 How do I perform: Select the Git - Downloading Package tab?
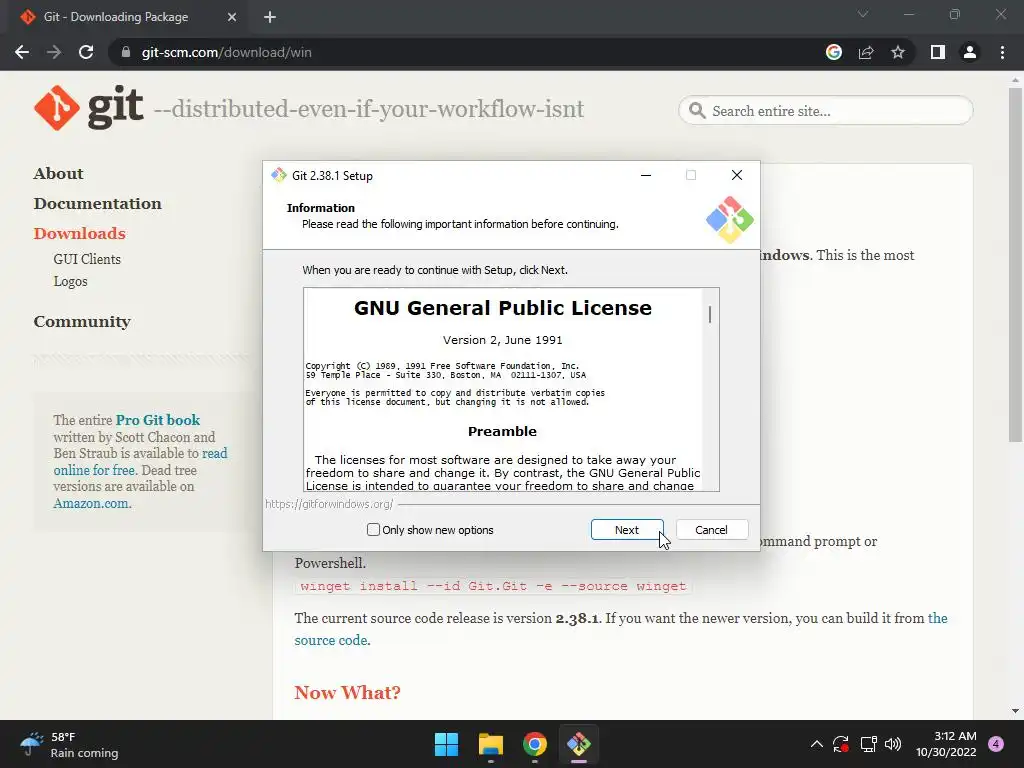click(x=127, y=17)
